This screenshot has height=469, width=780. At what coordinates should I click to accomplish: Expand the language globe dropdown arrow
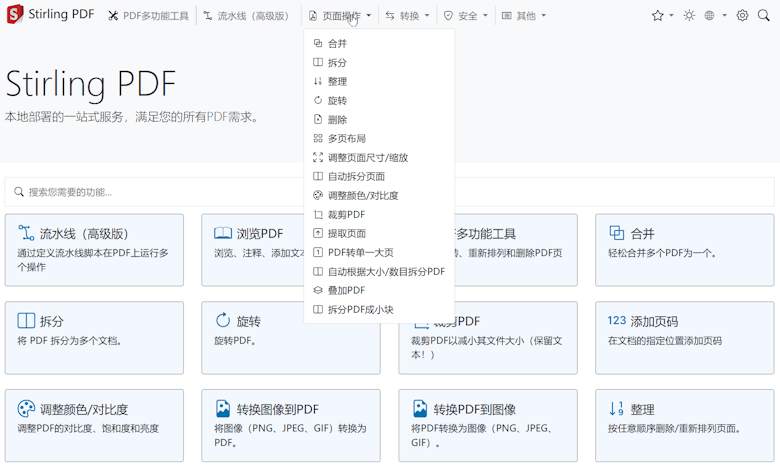click(x=724, y=16)
